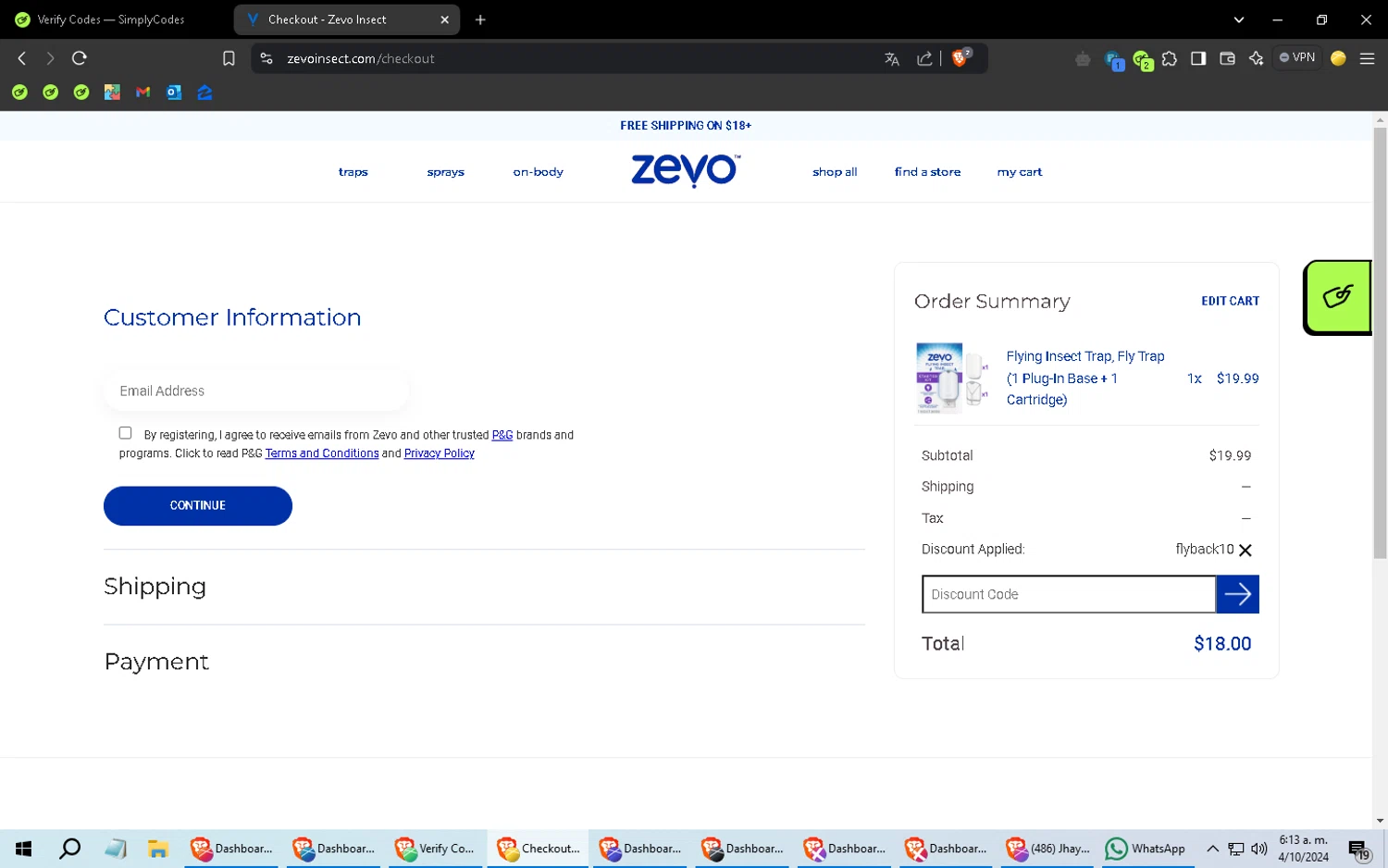Viewport: 1388px width, 868px height.
Task: Open Brave Shields lion icon
Action: click(961, 57)
